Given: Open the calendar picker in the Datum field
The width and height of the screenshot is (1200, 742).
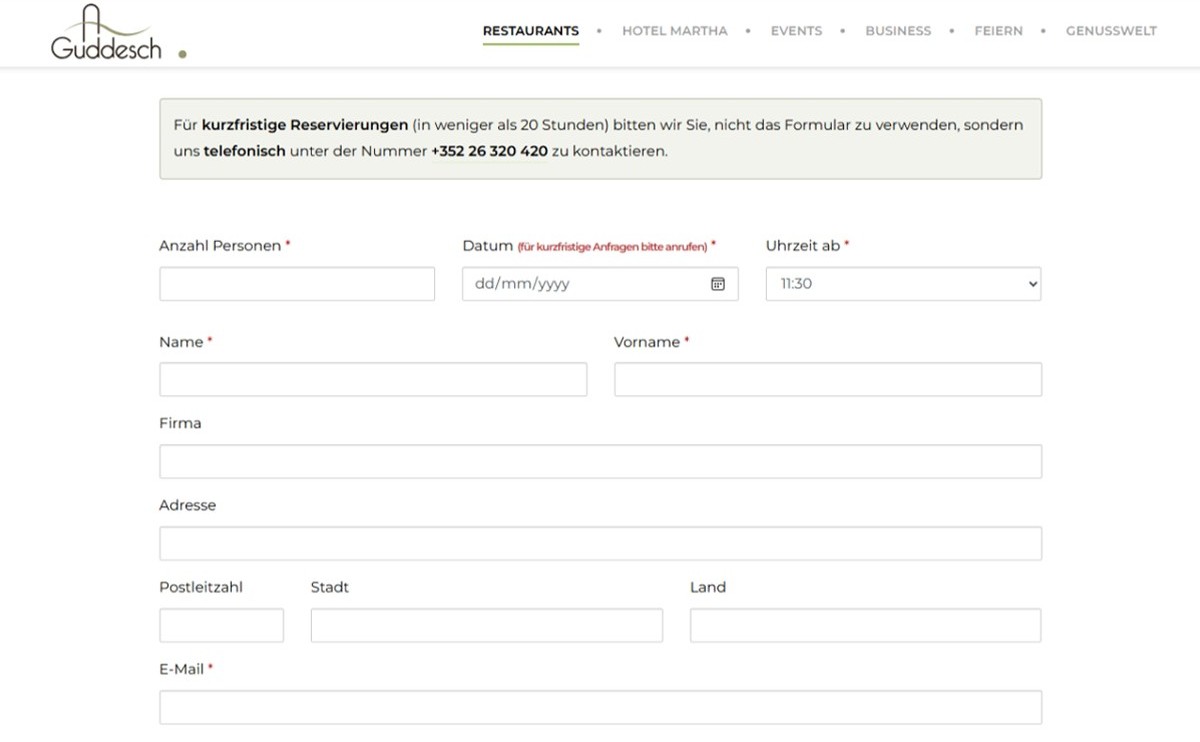Looking at the screenshot, I should [x=717, y=283].
